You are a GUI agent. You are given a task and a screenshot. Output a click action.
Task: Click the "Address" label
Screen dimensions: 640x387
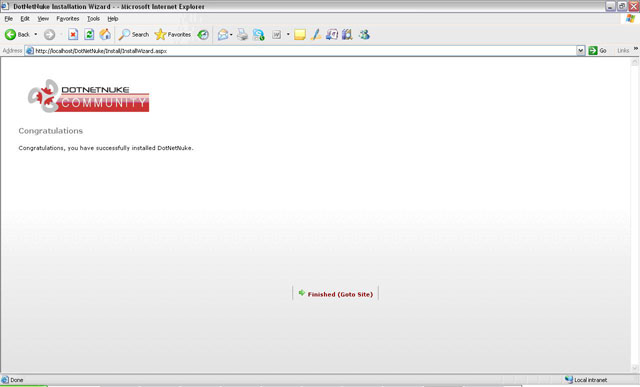pos(12,51)
